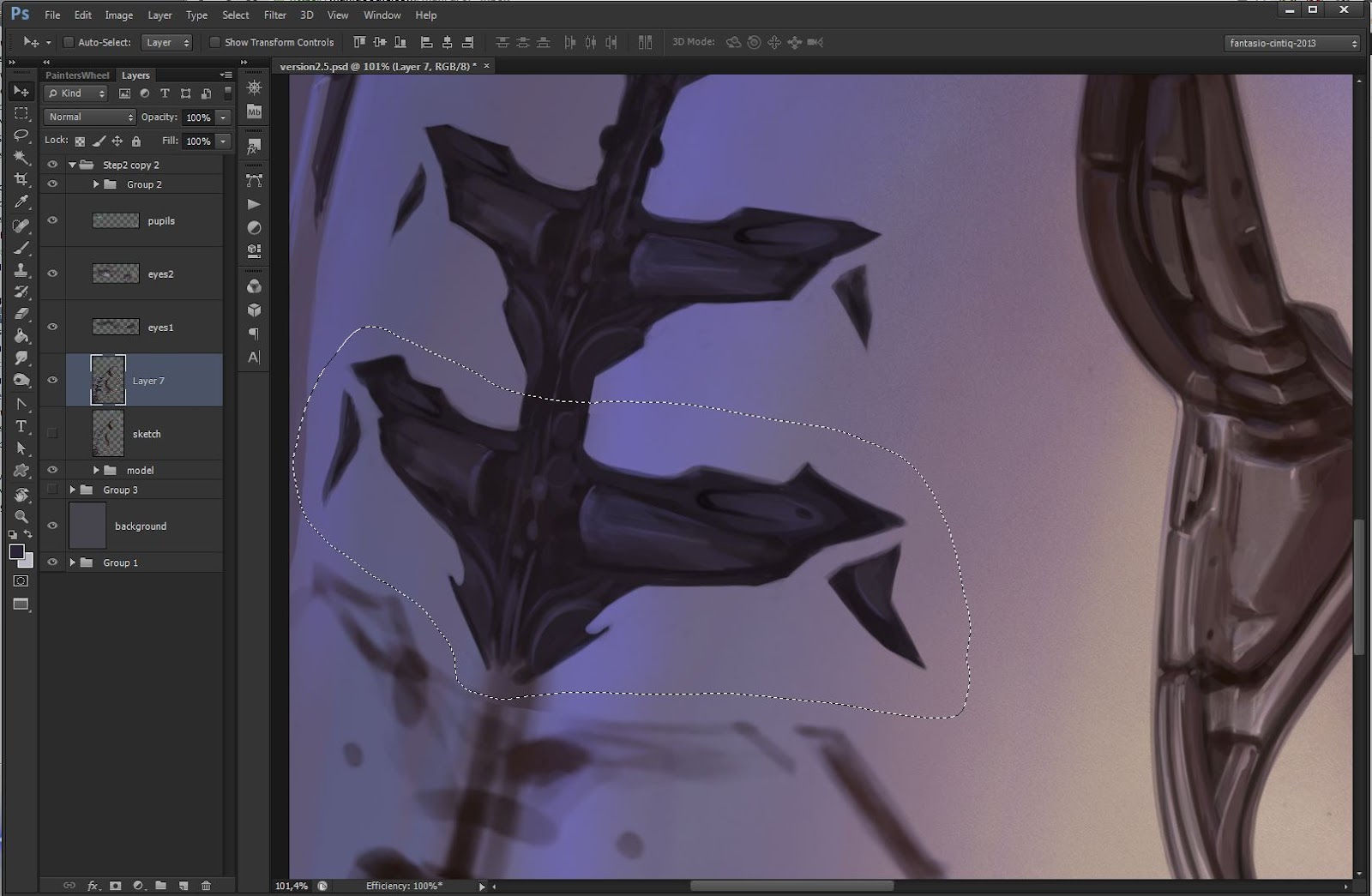Open the Kind filter dropdown

[x=76, y=93]
